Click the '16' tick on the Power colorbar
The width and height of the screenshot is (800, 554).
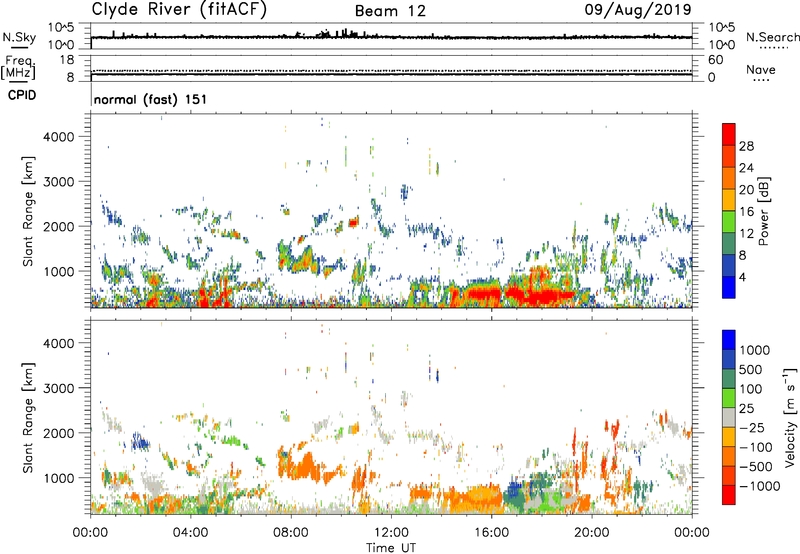pos(746,212)
